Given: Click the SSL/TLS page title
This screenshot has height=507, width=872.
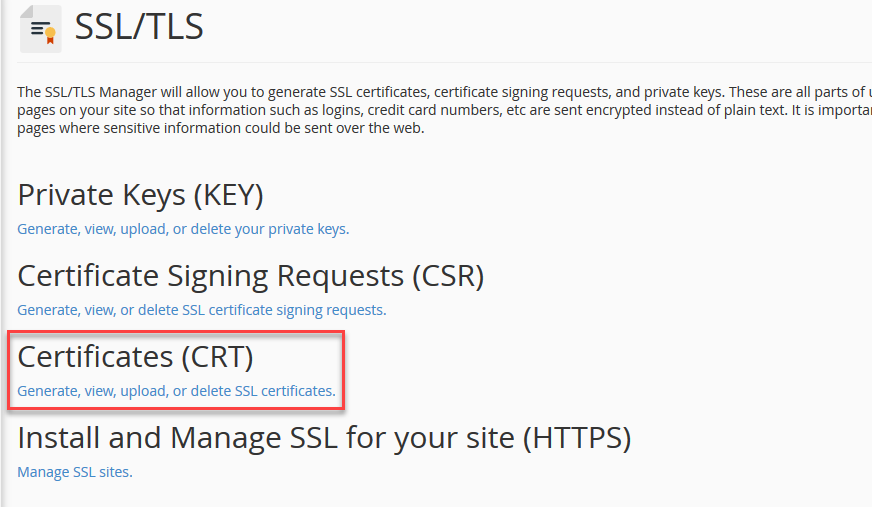Looking at the screenshot, I should pos(139,27).
